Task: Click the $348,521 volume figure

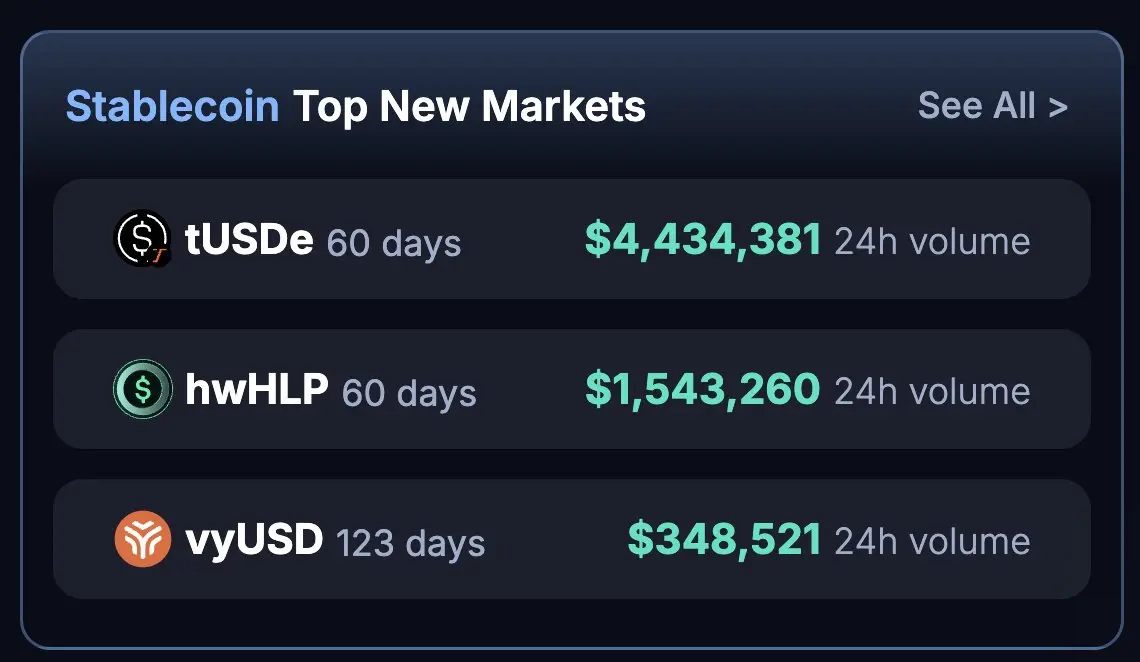Action: (724, 540)
